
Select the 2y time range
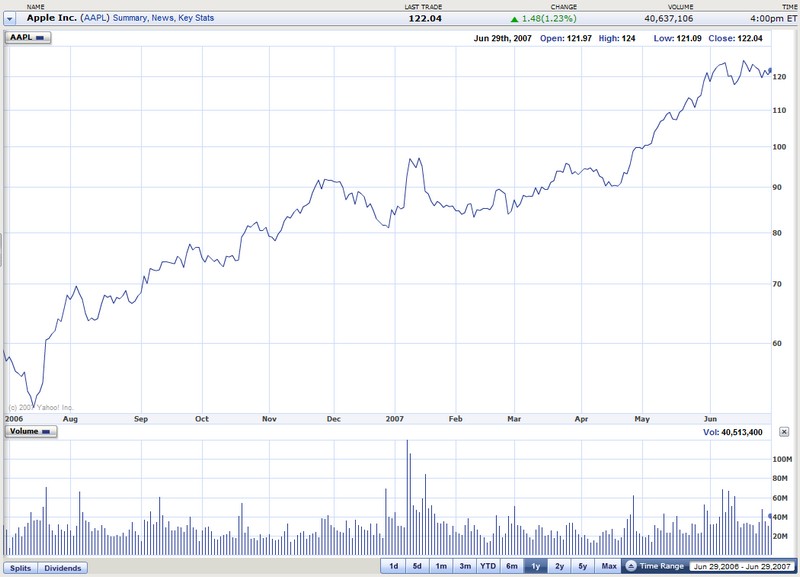(x=559, y=566)
